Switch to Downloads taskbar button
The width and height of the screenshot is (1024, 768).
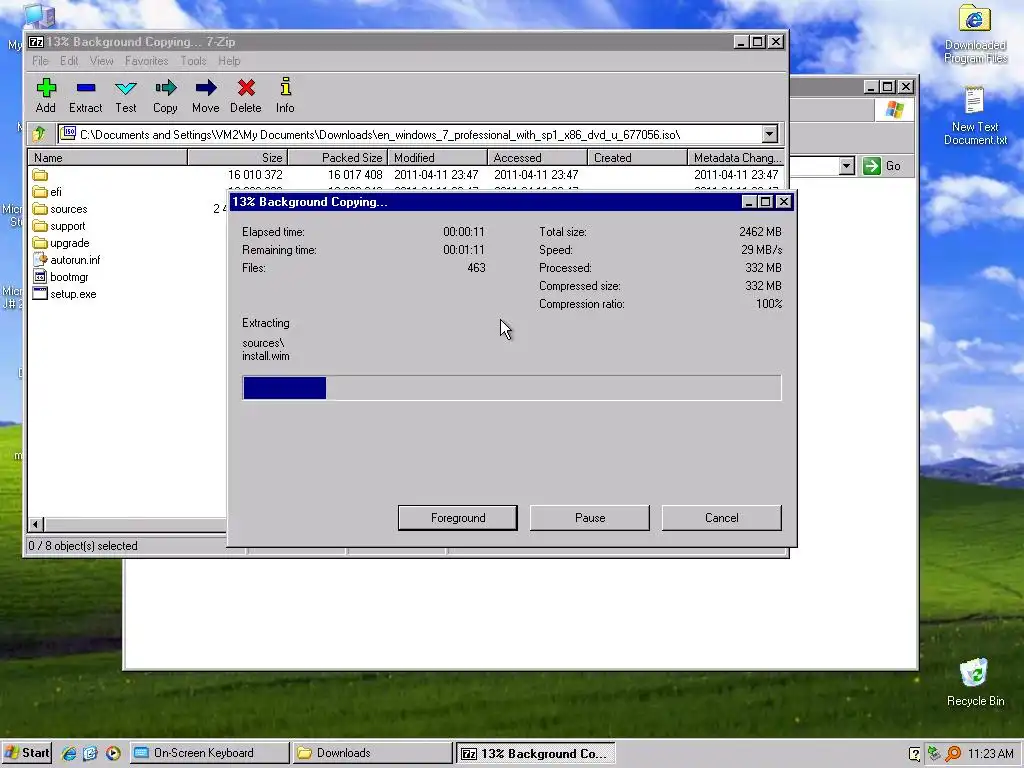pyautogui.click(x=372, y=753)
